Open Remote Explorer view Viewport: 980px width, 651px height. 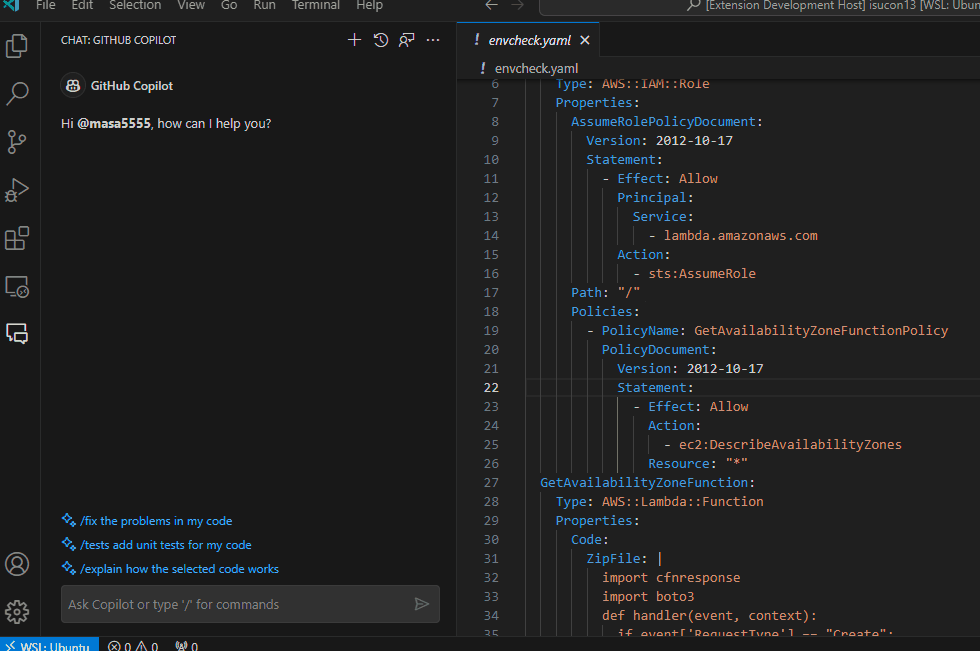click(x=17, y=287)
